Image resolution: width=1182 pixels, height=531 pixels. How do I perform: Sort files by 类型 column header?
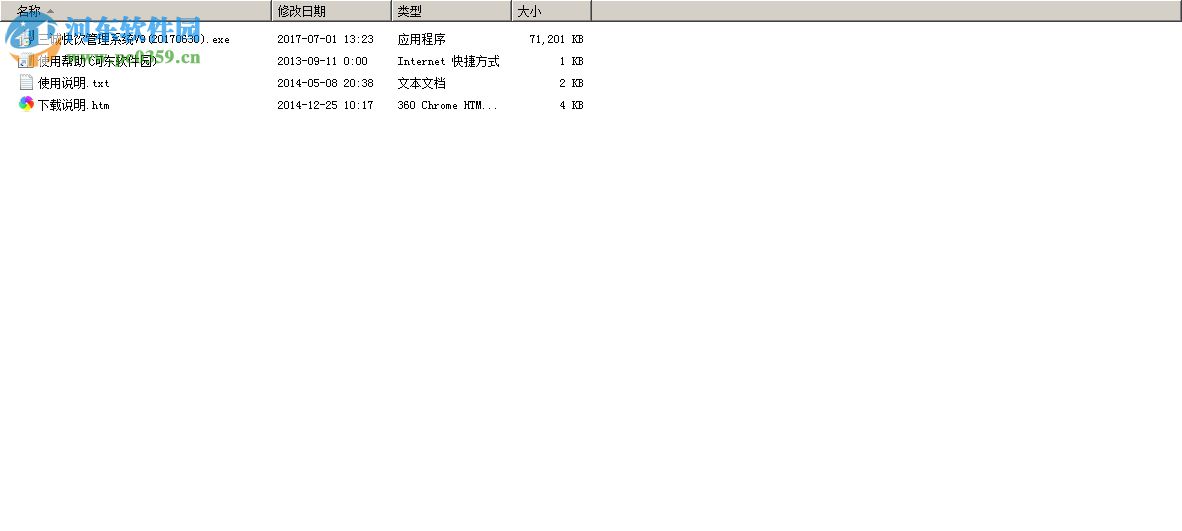point(452,11)
